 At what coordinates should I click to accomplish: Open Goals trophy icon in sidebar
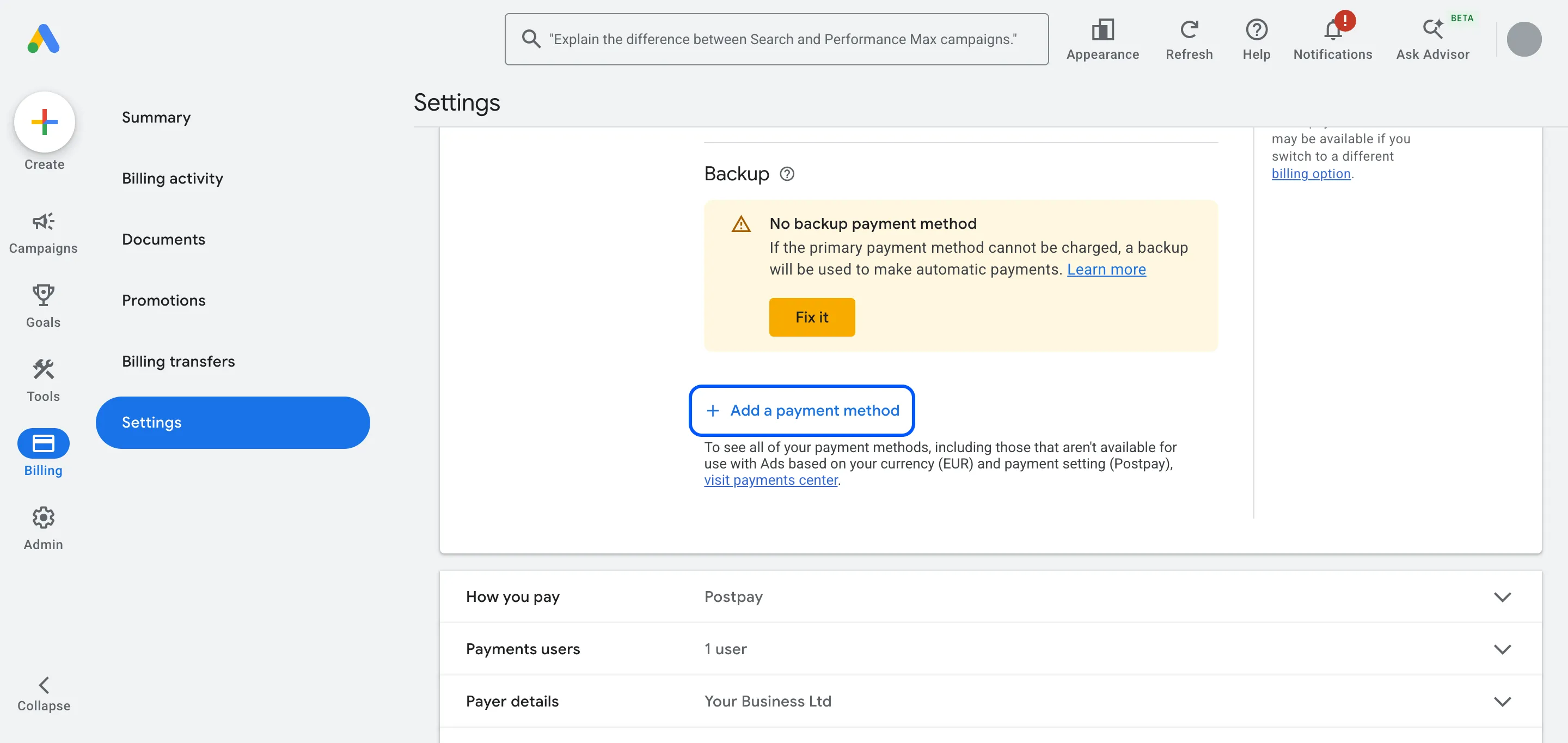tap(43, 295)
